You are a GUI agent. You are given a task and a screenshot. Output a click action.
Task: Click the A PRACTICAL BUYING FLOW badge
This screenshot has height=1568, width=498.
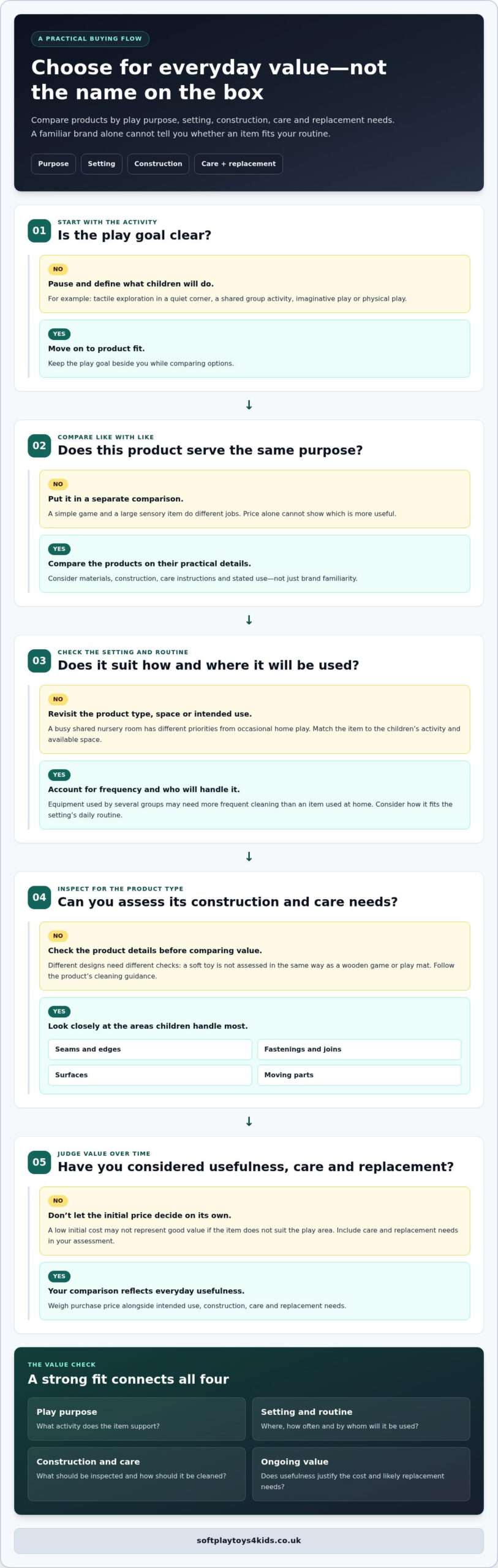(90, 39)
